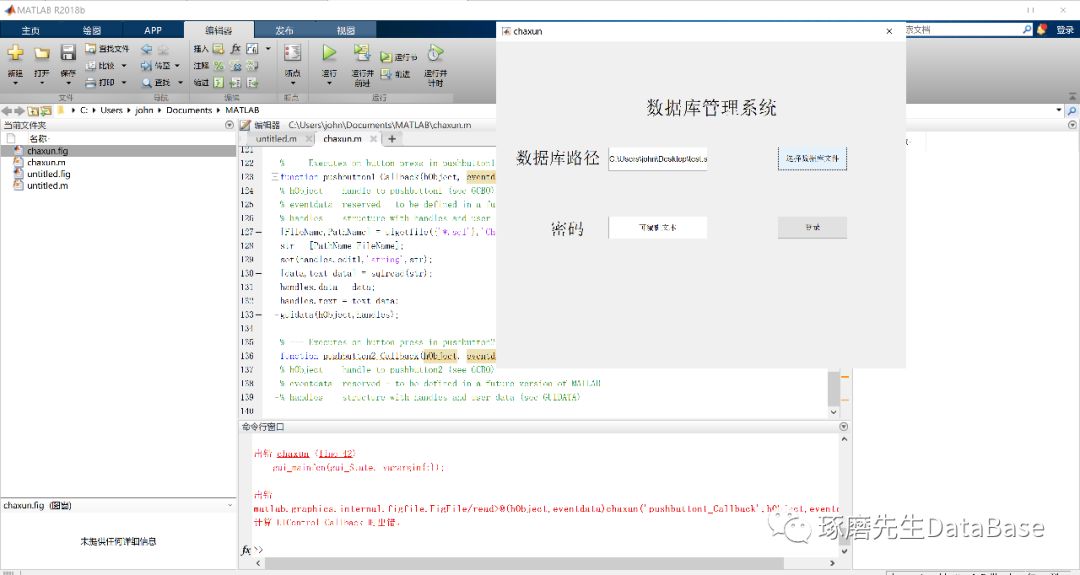Viewport: 1080px width, 575px height.
Task: Switch to the 绘图 (Plots) ribbon tab
Action: point(92,30)
